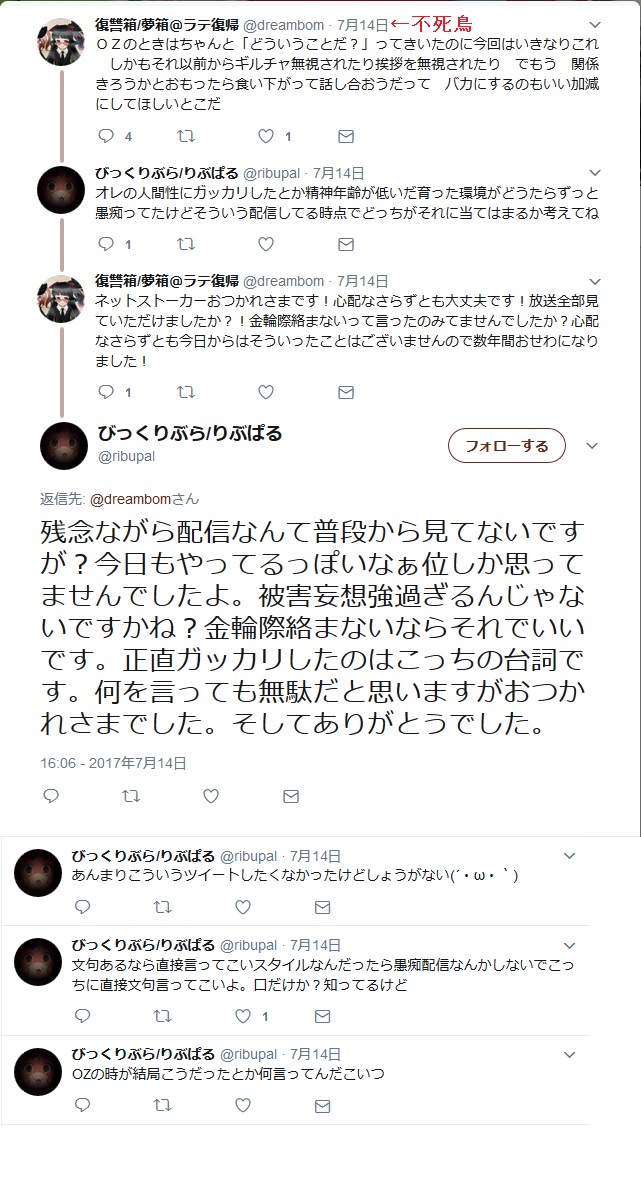Image resolution: width=641 pixels, height=1200 pixels.
Task: Open @dreambomさん reply-to link
Action: coord(144,497)
